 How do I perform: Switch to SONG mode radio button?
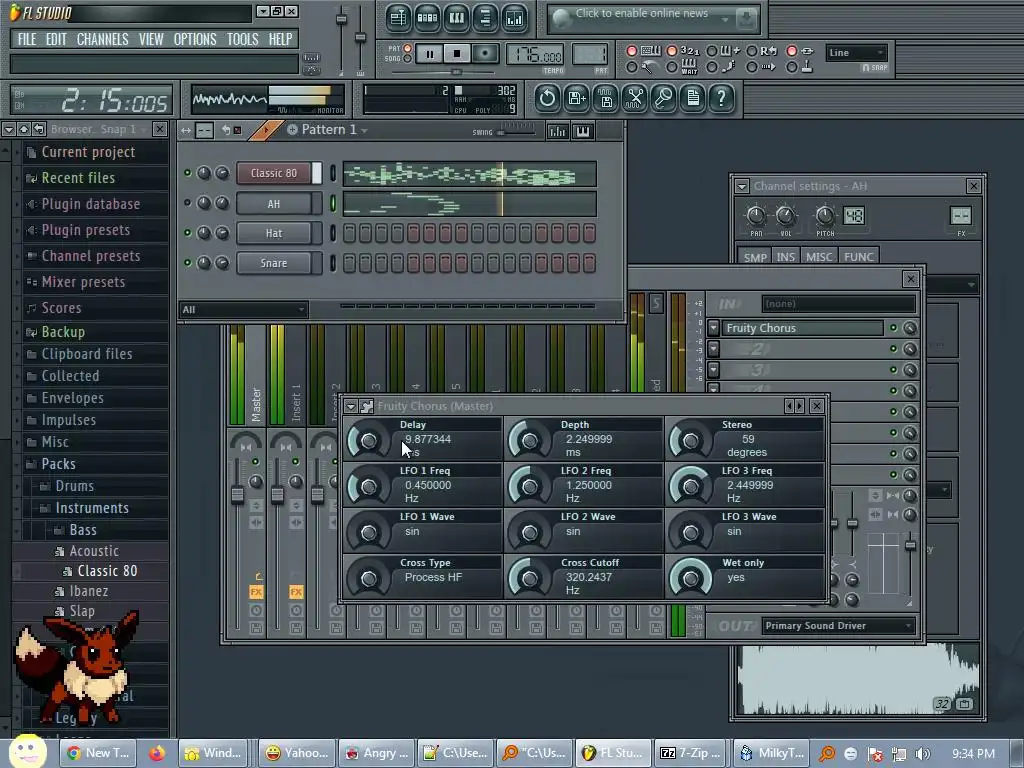pos(408,59)
